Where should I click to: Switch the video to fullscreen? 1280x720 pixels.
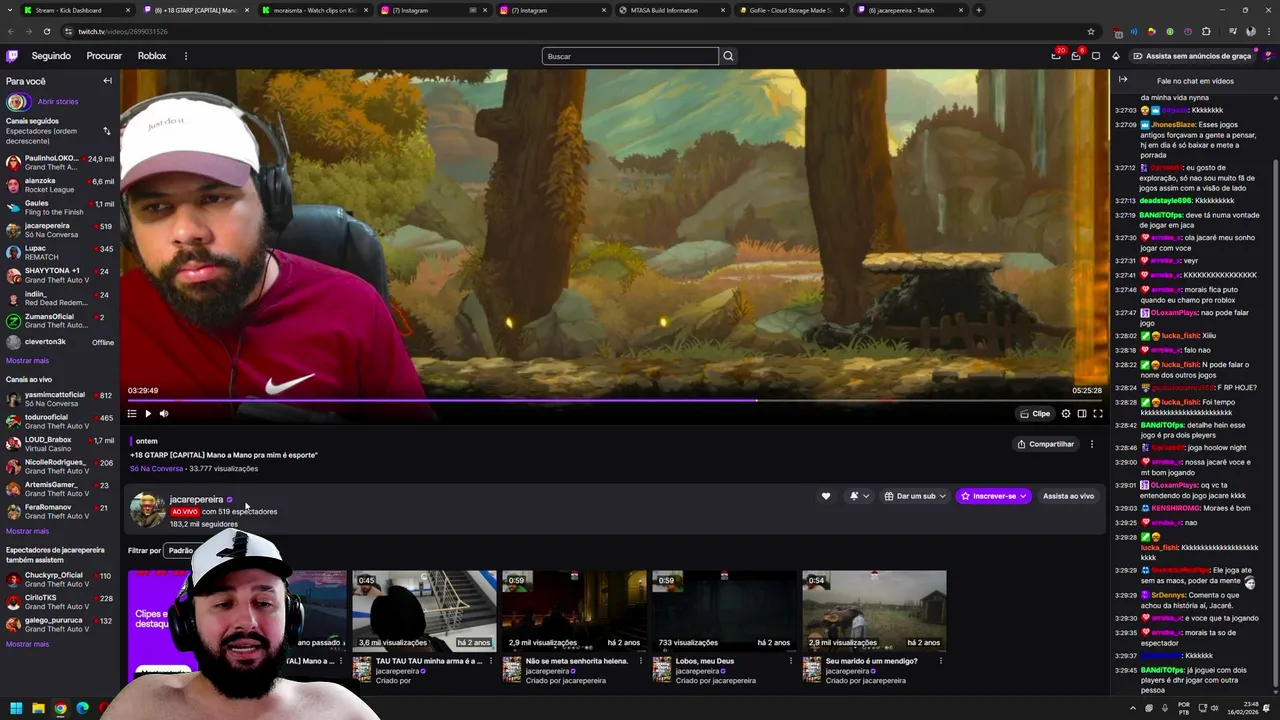coord(1098,413)
